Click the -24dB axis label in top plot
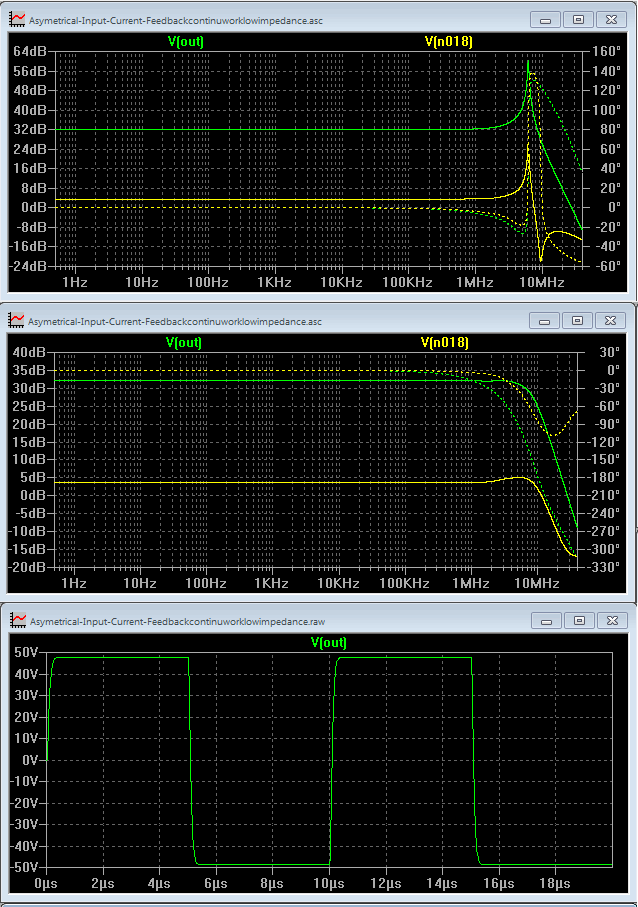Screen dimensions: 638x907 (x=28, y=266)
